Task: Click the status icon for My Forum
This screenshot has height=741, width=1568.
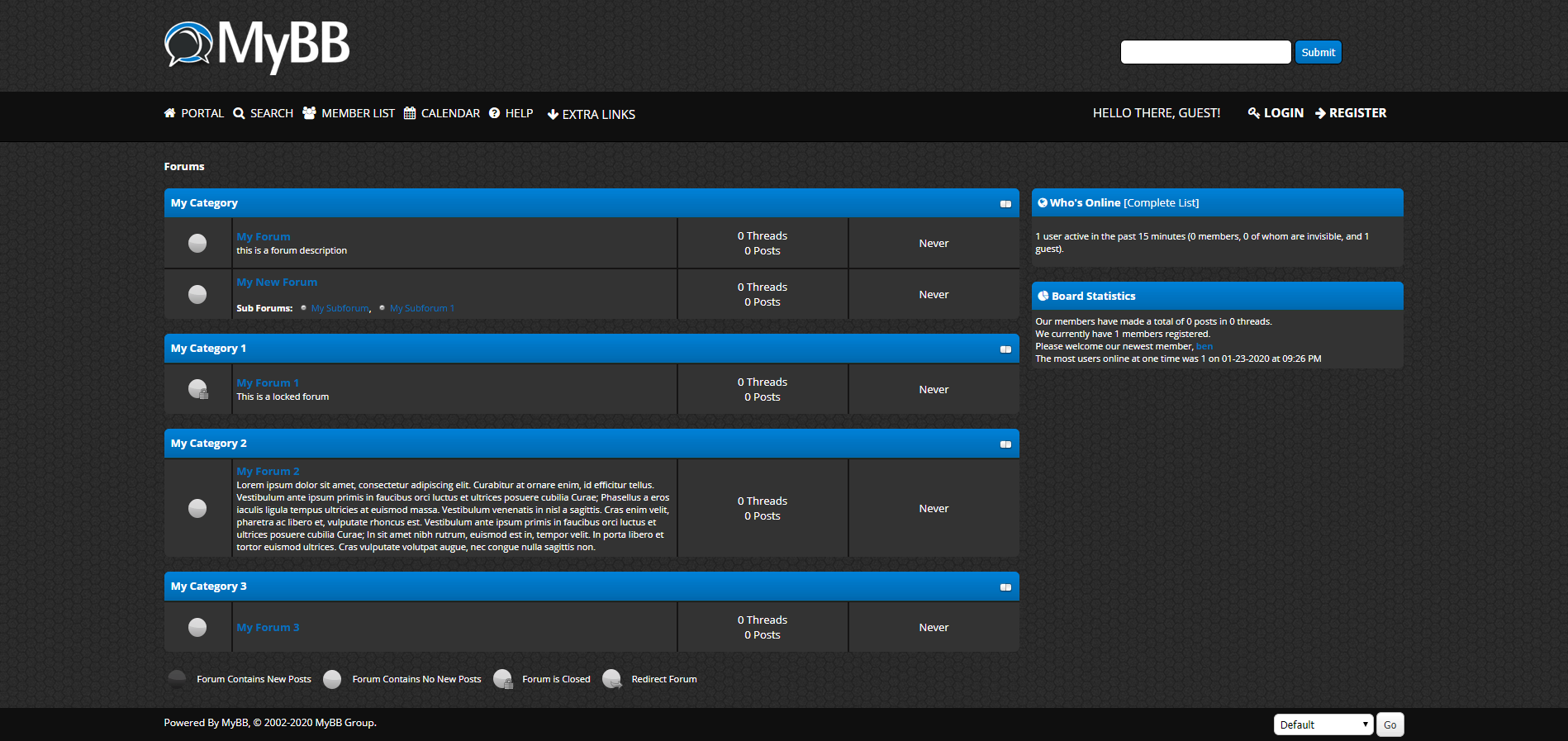Action: (197, 243)
